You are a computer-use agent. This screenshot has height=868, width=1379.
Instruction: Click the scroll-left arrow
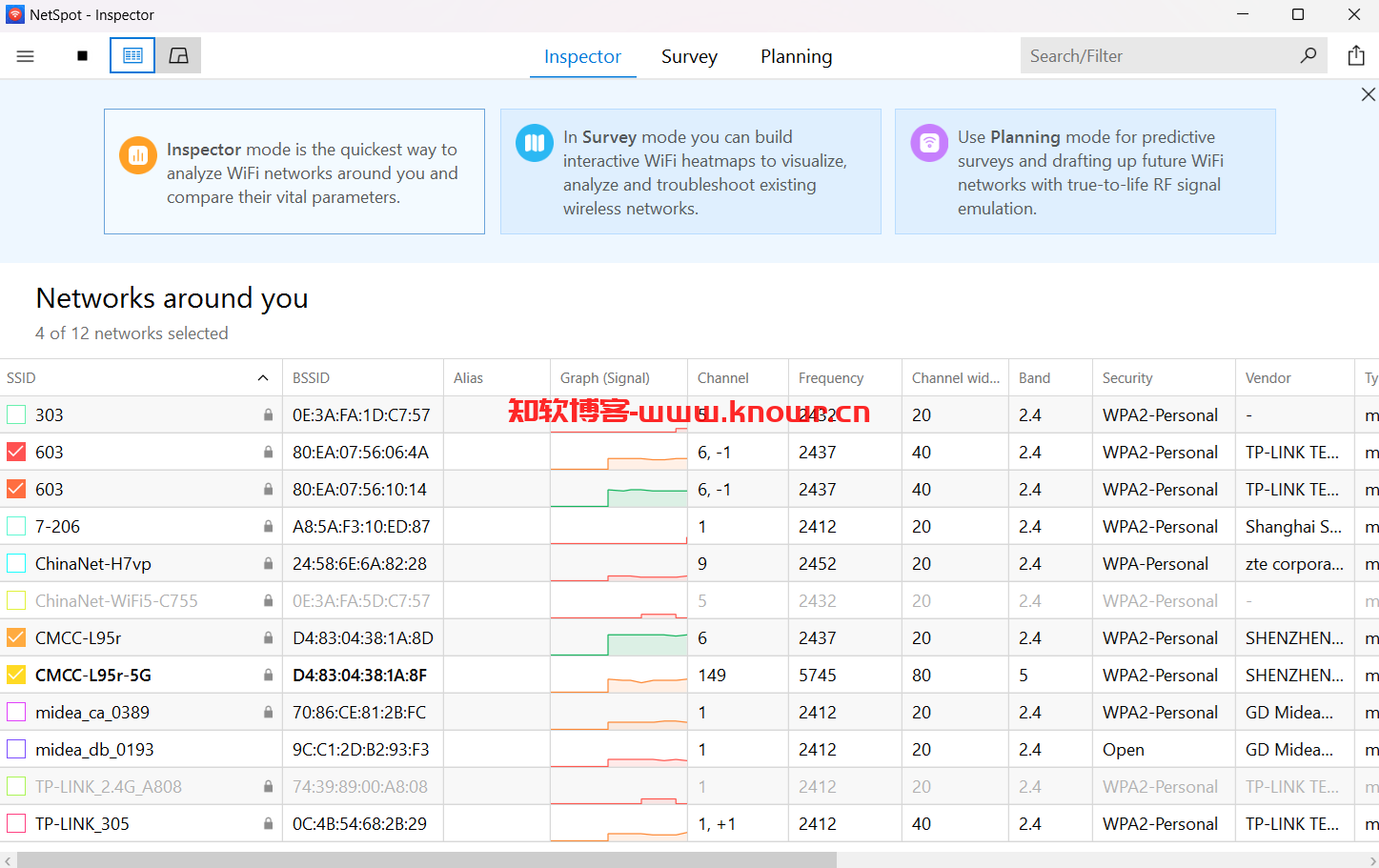(8, 859)
